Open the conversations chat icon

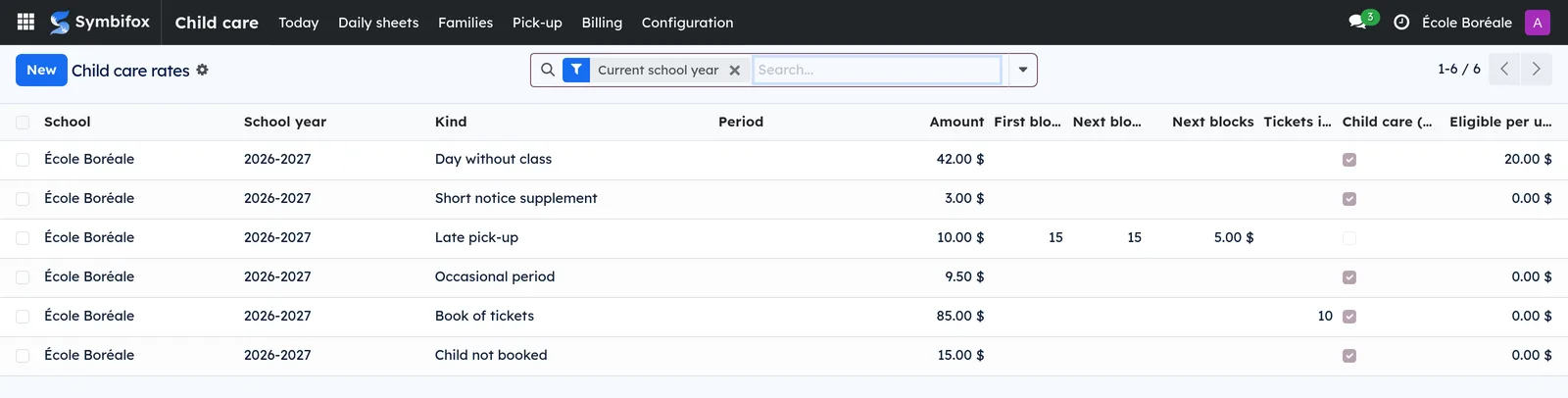(1357, 22)
